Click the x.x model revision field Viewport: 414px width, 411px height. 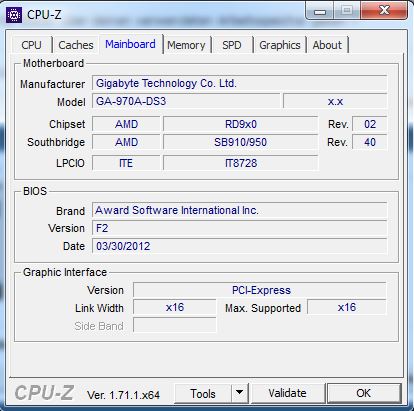coord(335,101)
